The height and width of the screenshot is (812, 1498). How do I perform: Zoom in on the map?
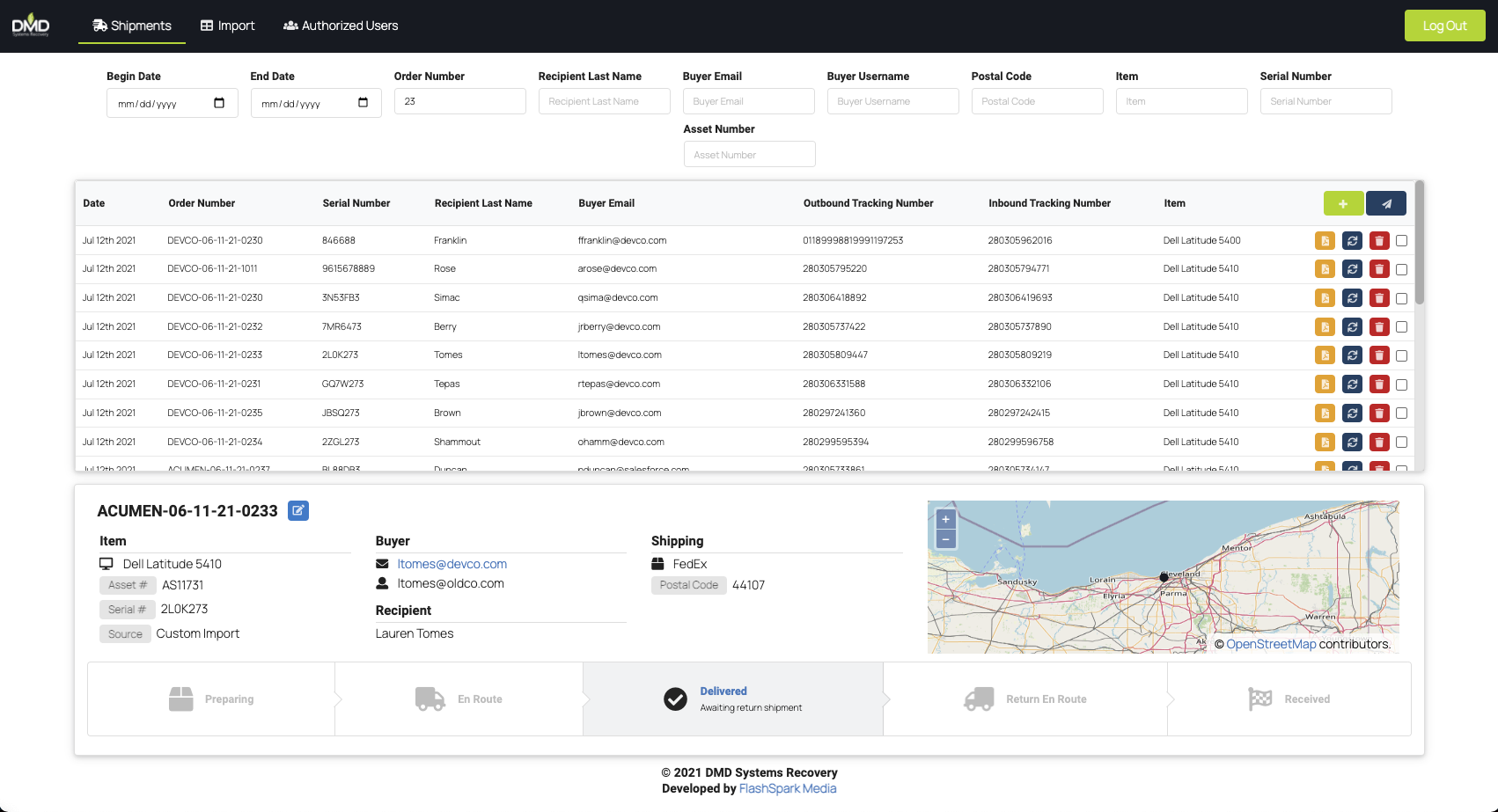(x=946, y=519)
